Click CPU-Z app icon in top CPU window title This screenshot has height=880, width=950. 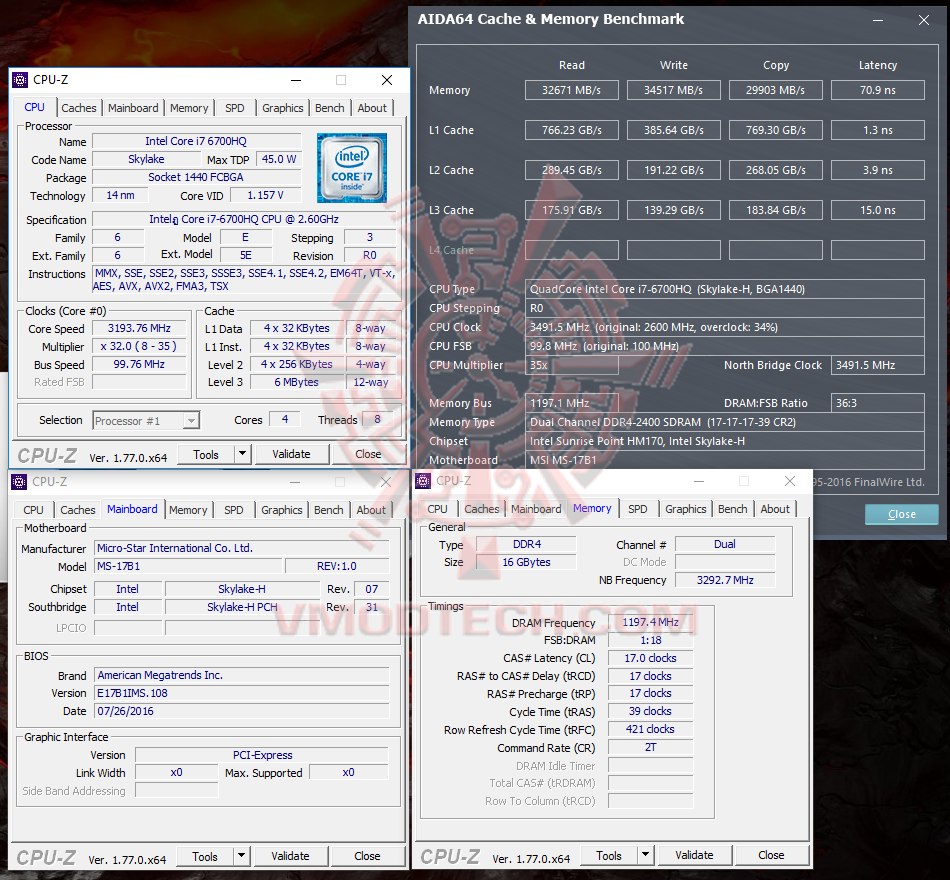click(x=20, y=80)
